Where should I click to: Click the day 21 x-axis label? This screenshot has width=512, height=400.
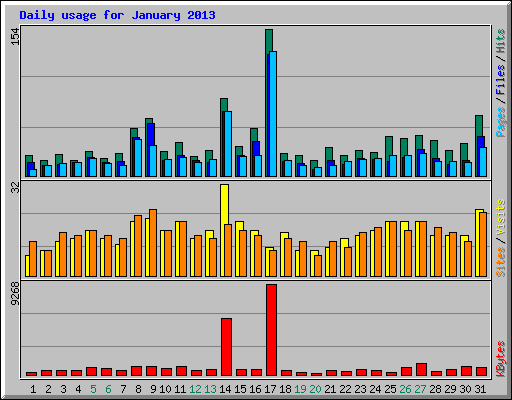pyautogui.click(x=330, y=389)
